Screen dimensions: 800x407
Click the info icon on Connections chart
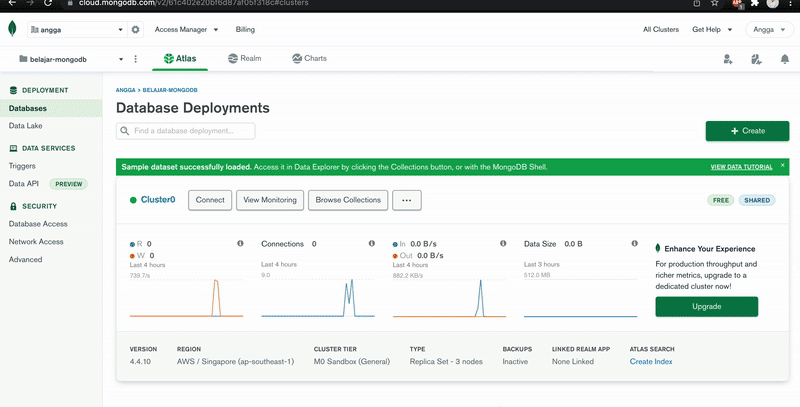tap(372, 243)
